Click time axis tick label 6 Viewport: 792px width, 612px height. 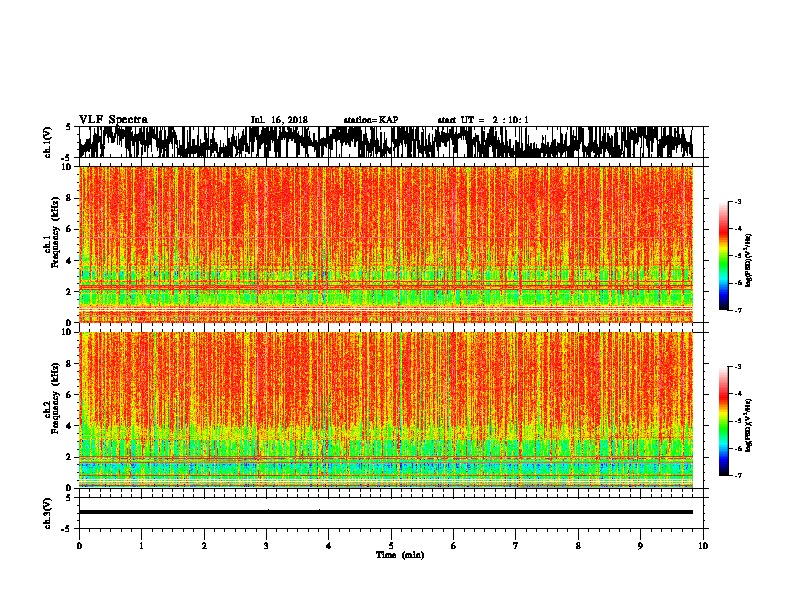(454, 546)
